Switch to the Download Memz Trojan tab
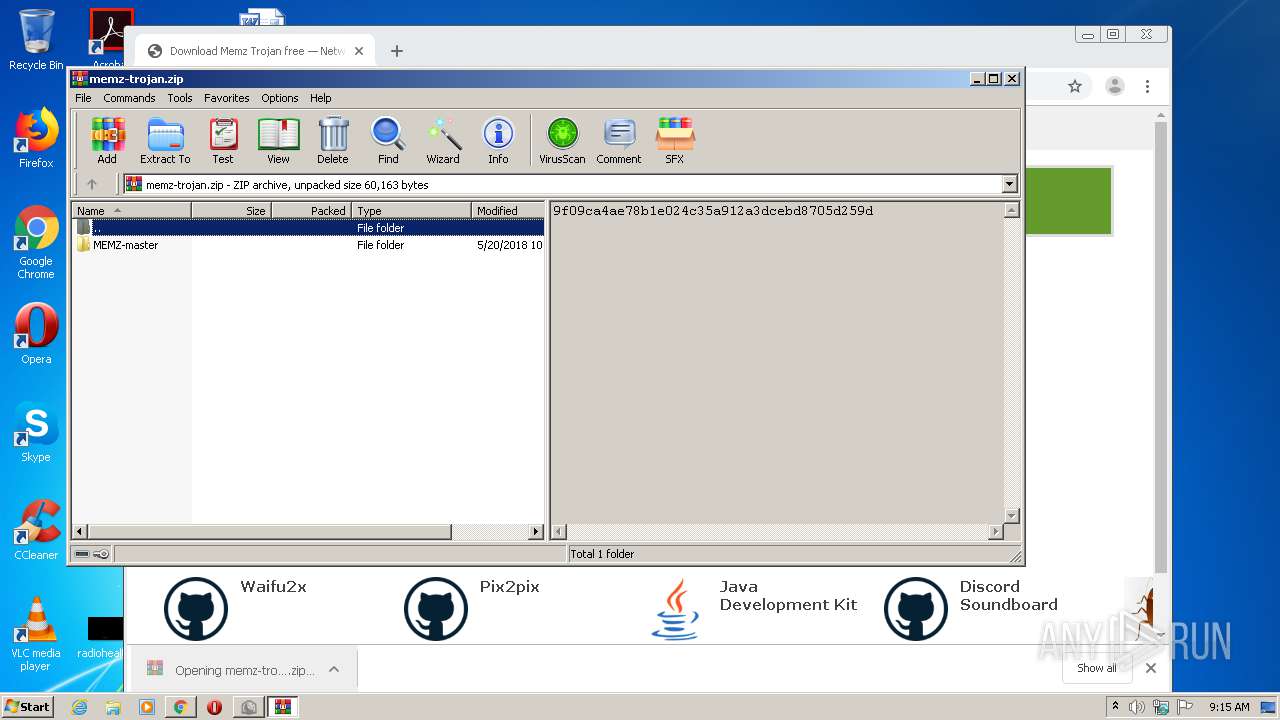Screen dimensions: 1280x720 tap(255, 51)
